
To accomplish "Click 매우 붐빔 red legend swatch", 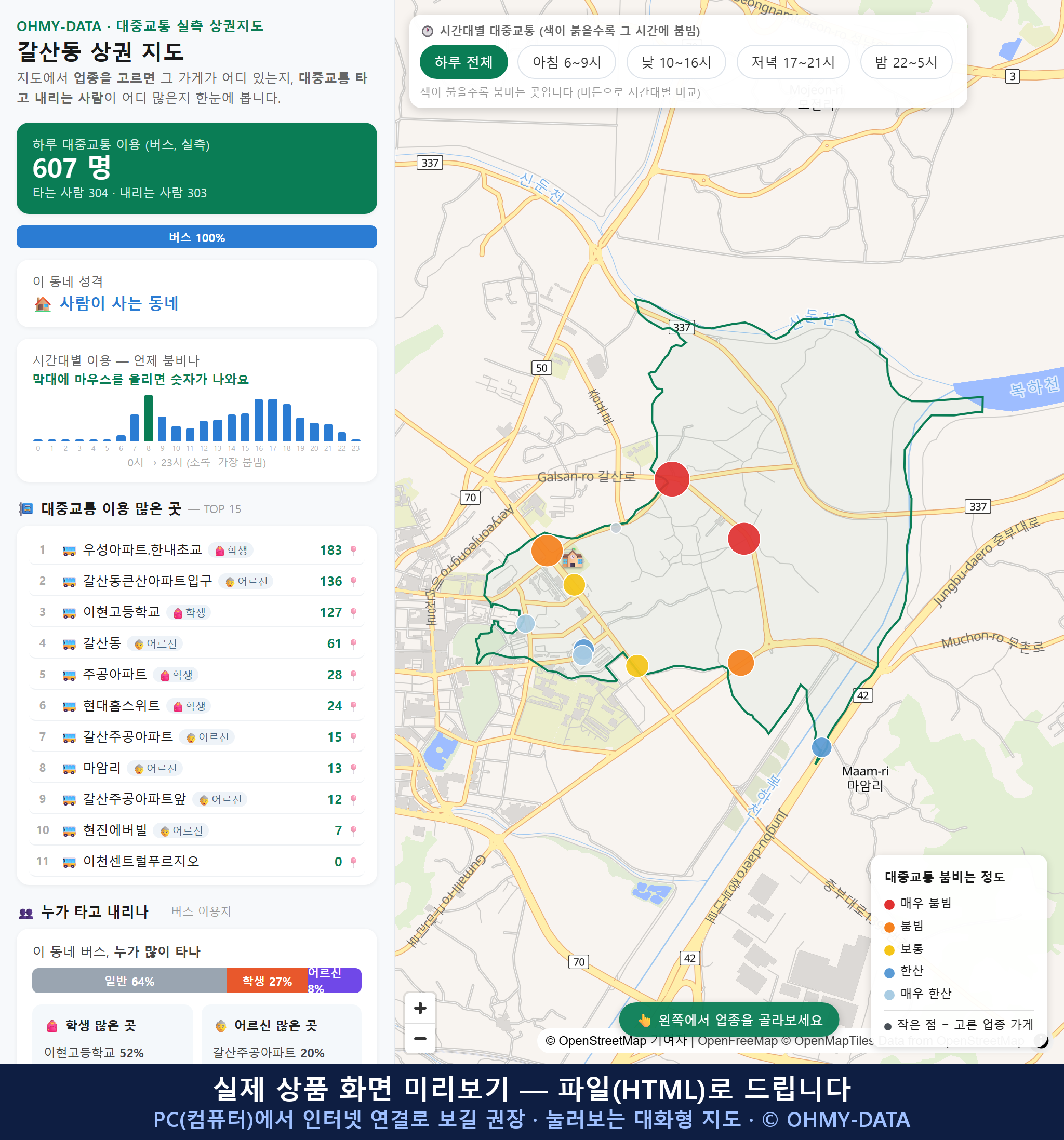I will [889, 904].
